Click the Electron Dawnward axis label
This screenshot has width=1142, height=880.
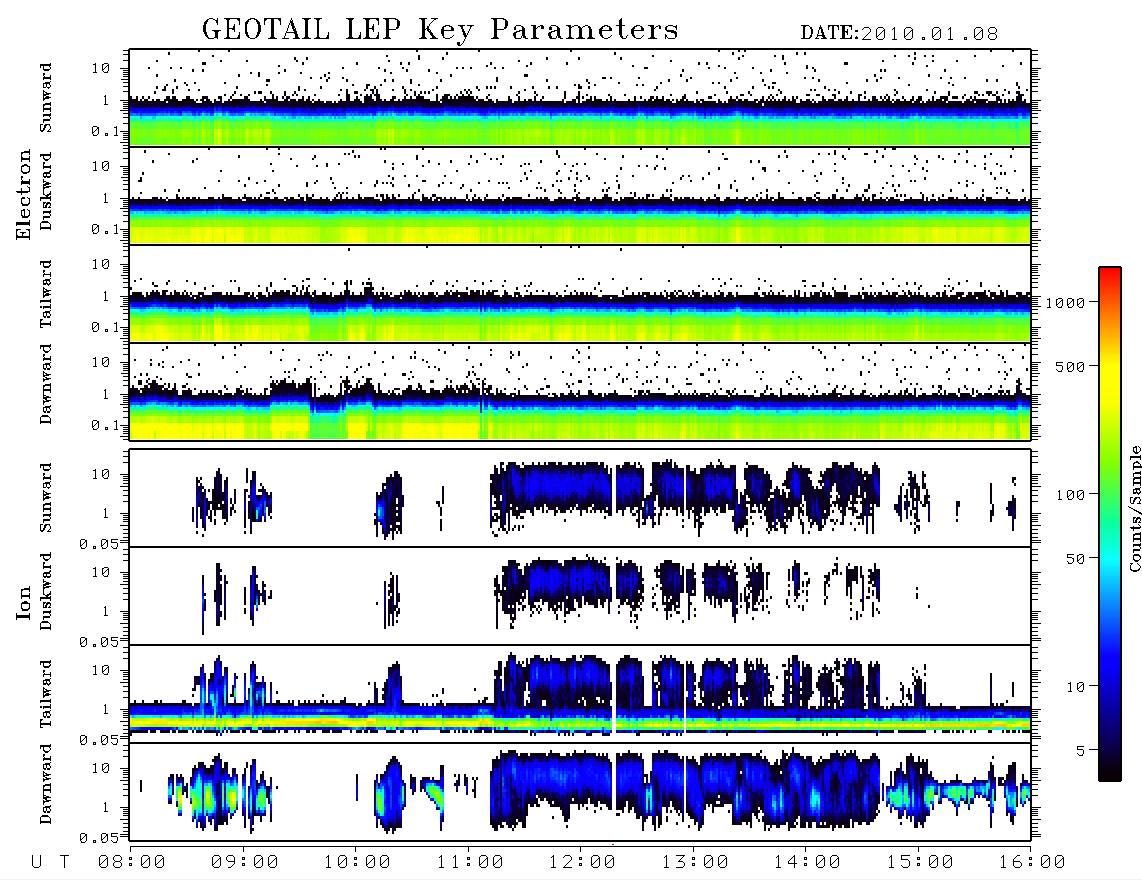click(45, 385)
